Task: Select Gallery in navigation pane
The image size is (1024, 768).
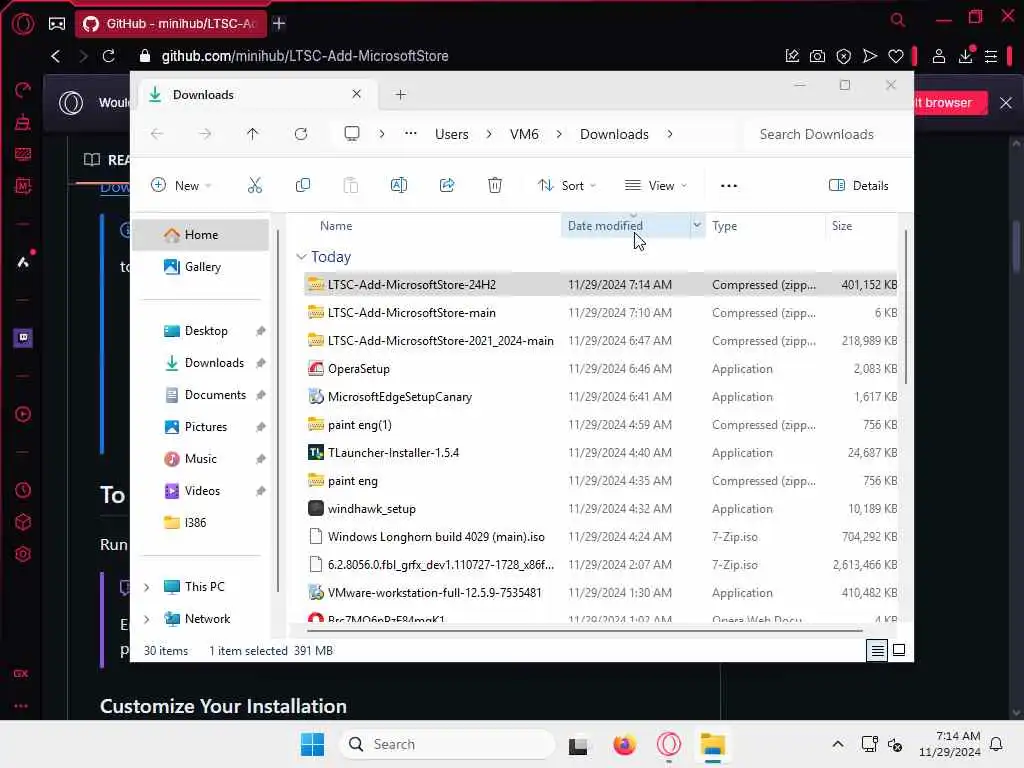Action: coord(202,266)
